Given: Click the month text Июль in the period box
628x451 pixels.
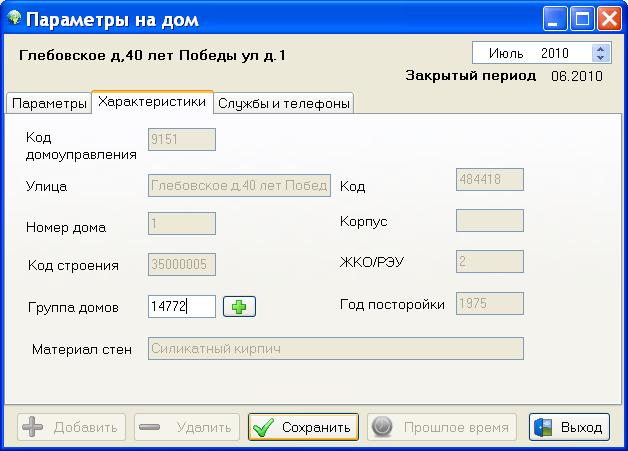Looking at the screenshot, I should tap(506, 53).
